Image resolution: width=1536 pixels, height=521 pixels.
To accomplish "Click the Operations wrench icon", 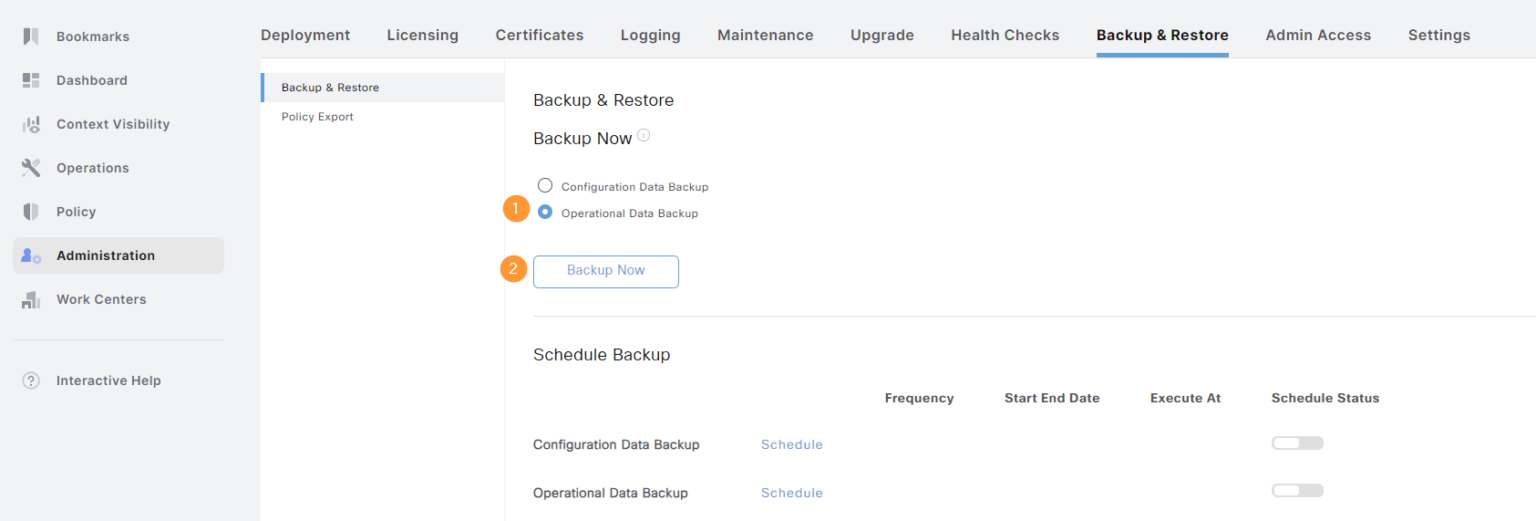I will [x=31, y=168].
